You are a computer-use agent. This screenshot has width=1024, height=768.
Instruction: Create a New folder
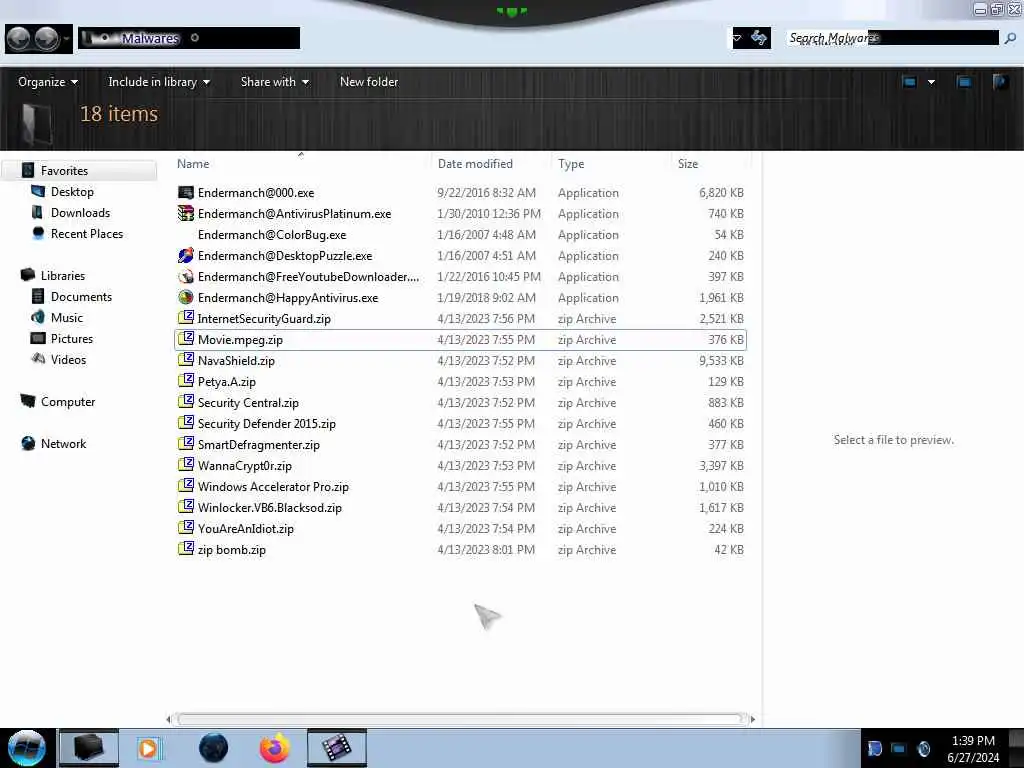[x=369, y=82]
